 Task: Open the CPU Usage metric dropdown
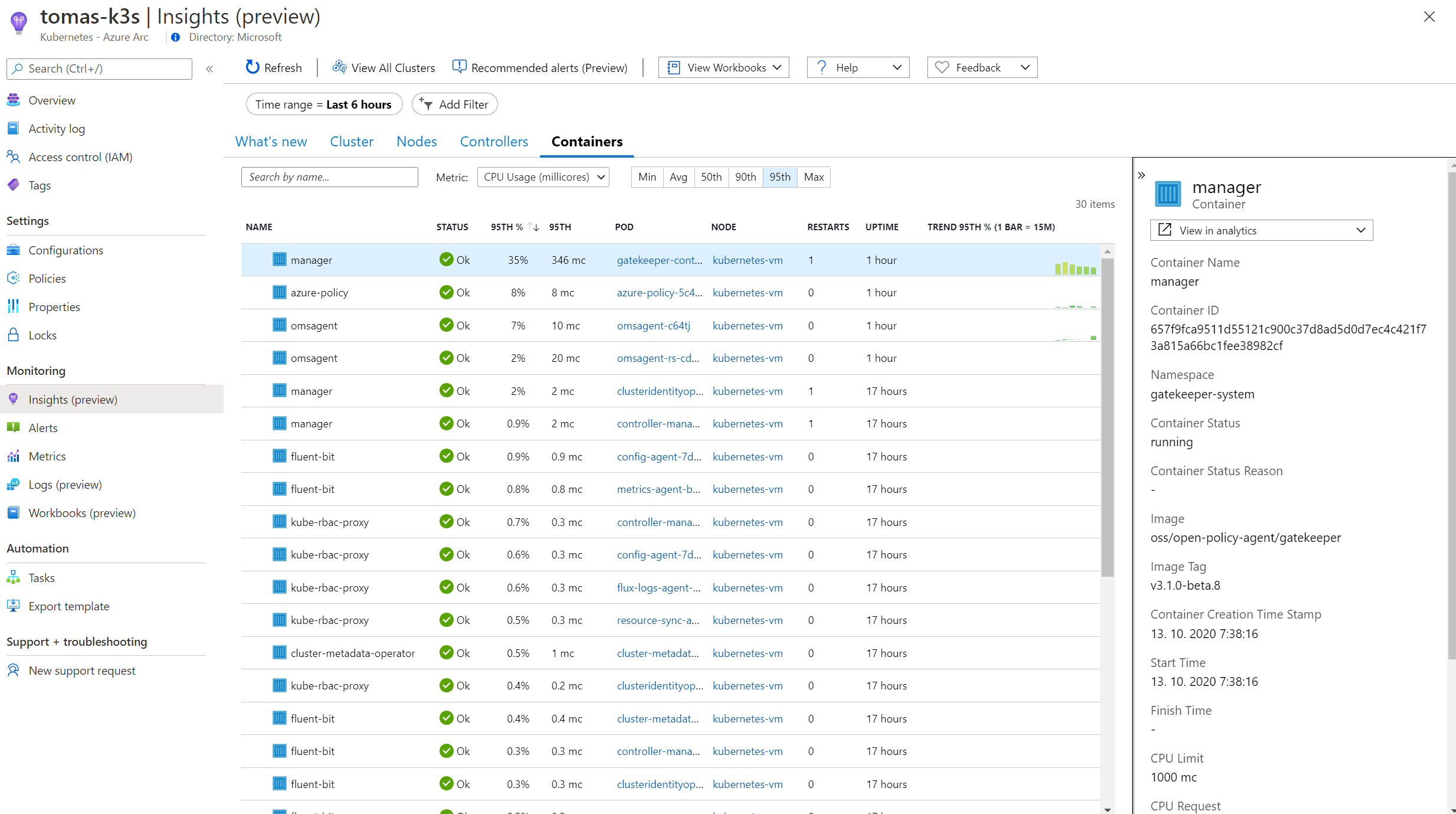tap(543, 177)
